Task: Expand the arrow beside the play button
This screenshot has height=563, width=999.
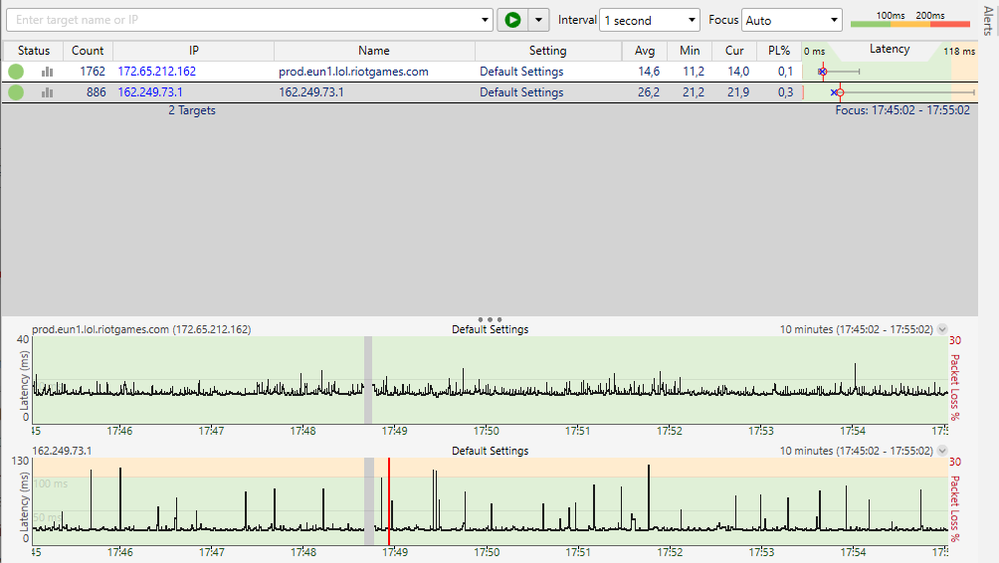Action: pos(540,20)
